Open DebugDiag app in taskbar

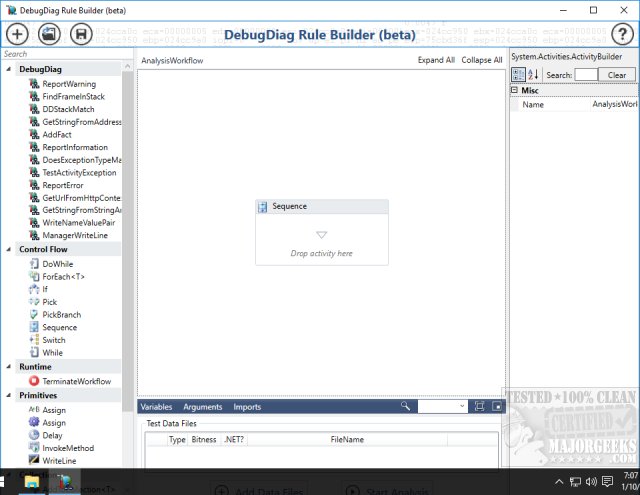(65, 482)
